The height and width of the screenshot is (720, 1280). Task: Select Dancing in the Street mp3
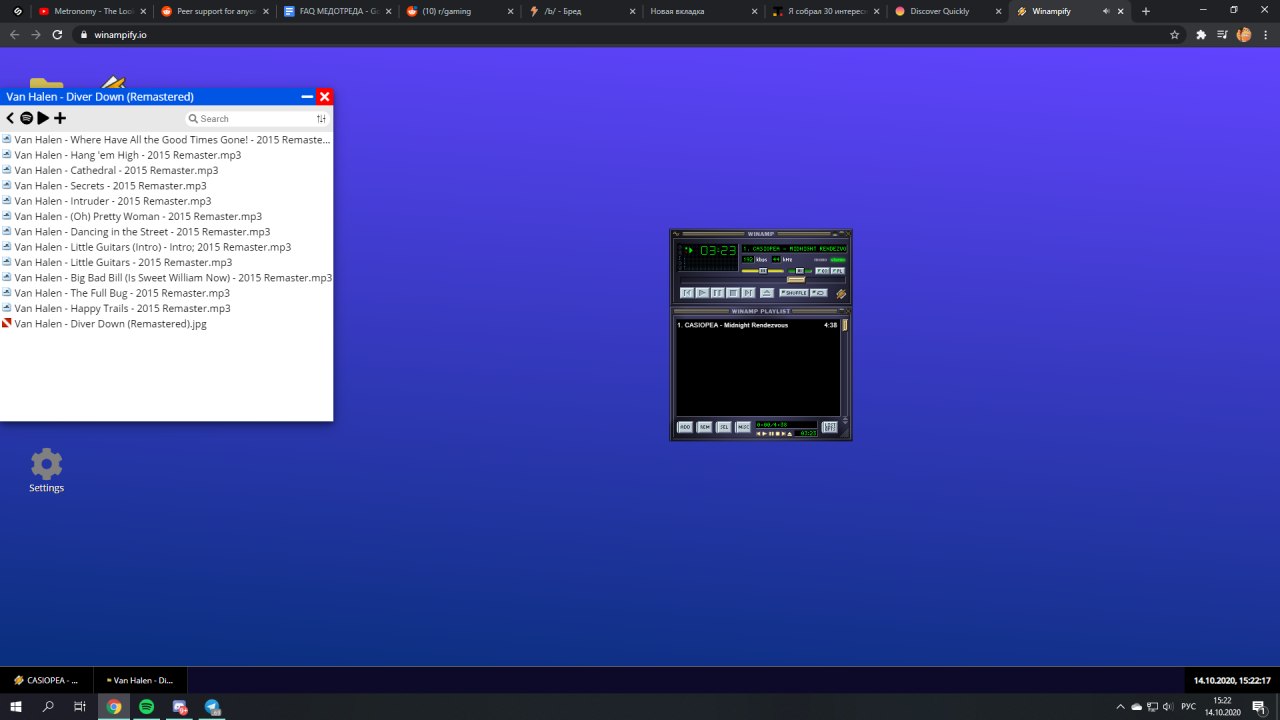tap(136, 231)
